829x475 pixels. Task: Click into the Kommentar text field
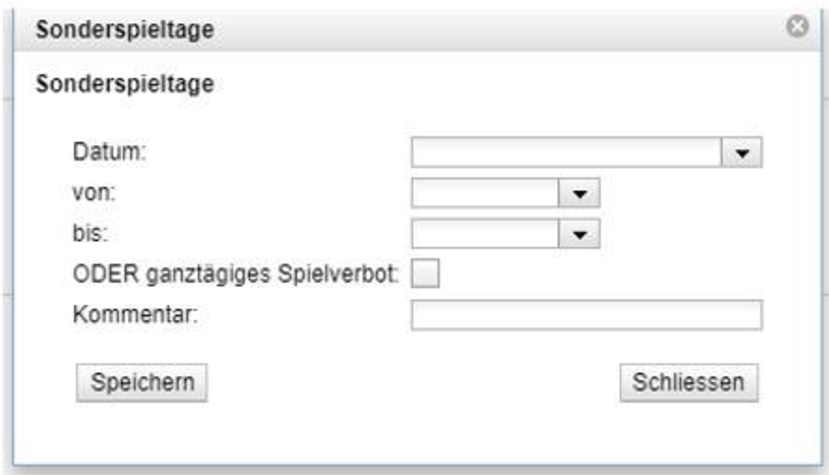[x=586, y=316]
